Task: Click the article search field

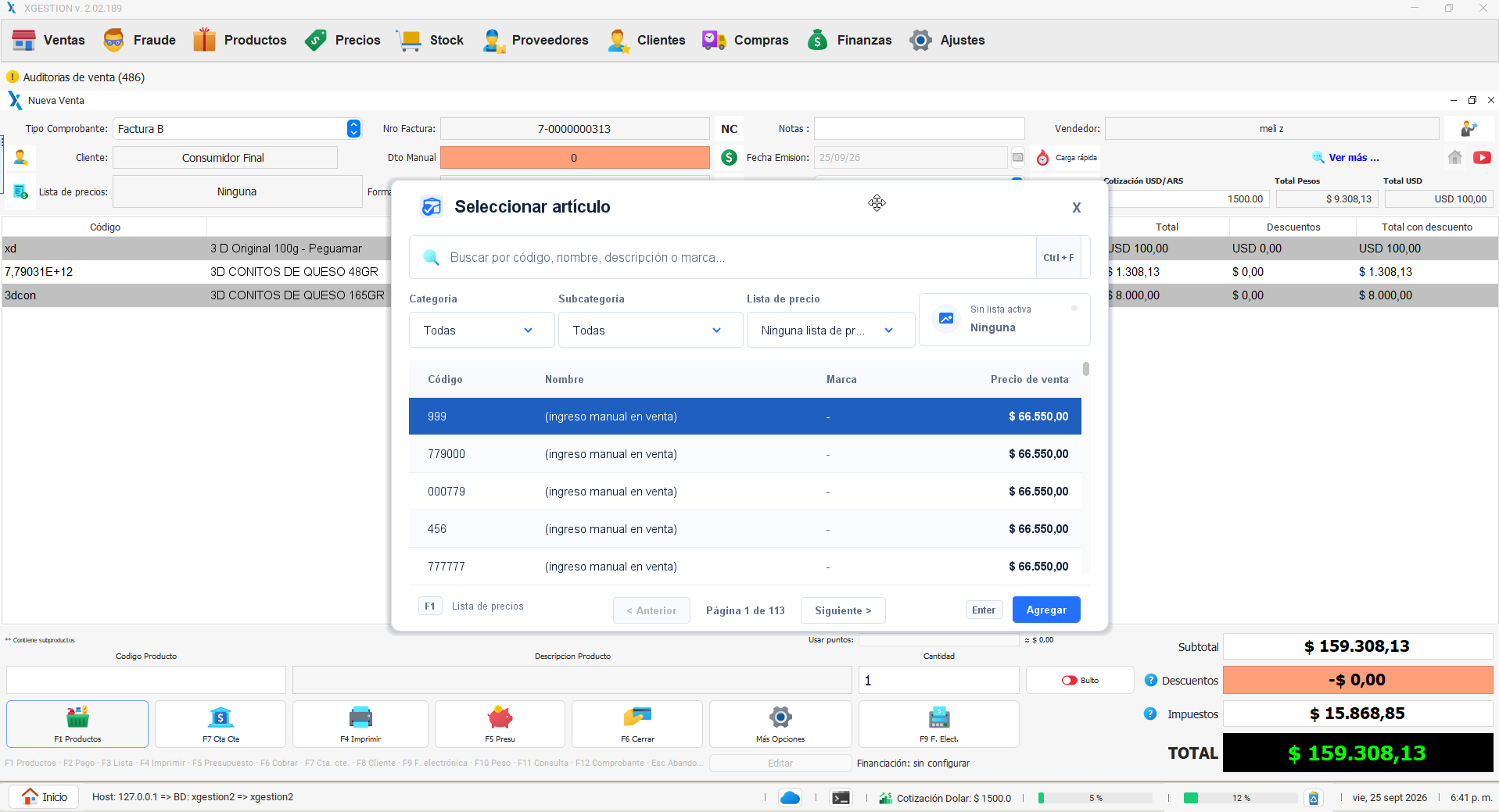Action: [x=723, y=257]
